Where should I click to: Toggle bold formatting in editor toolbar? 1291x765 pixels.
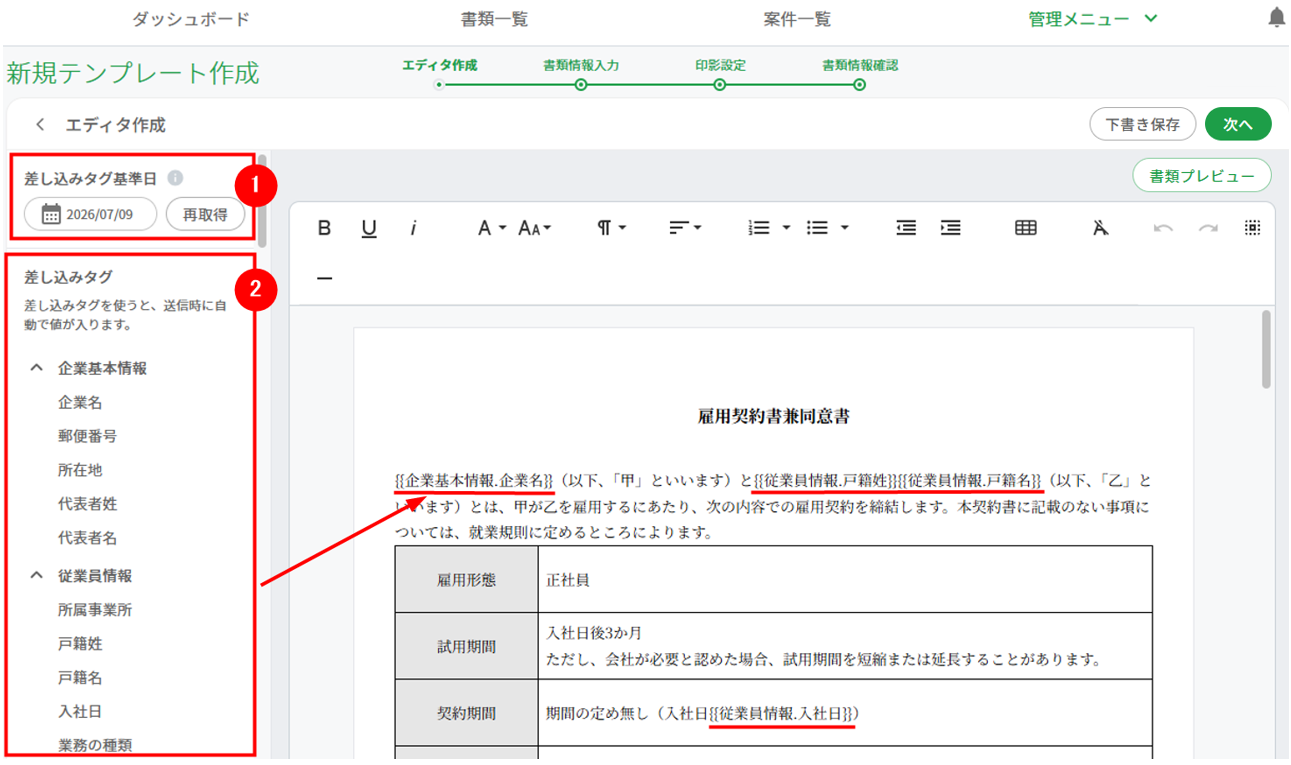pos(324,228)
